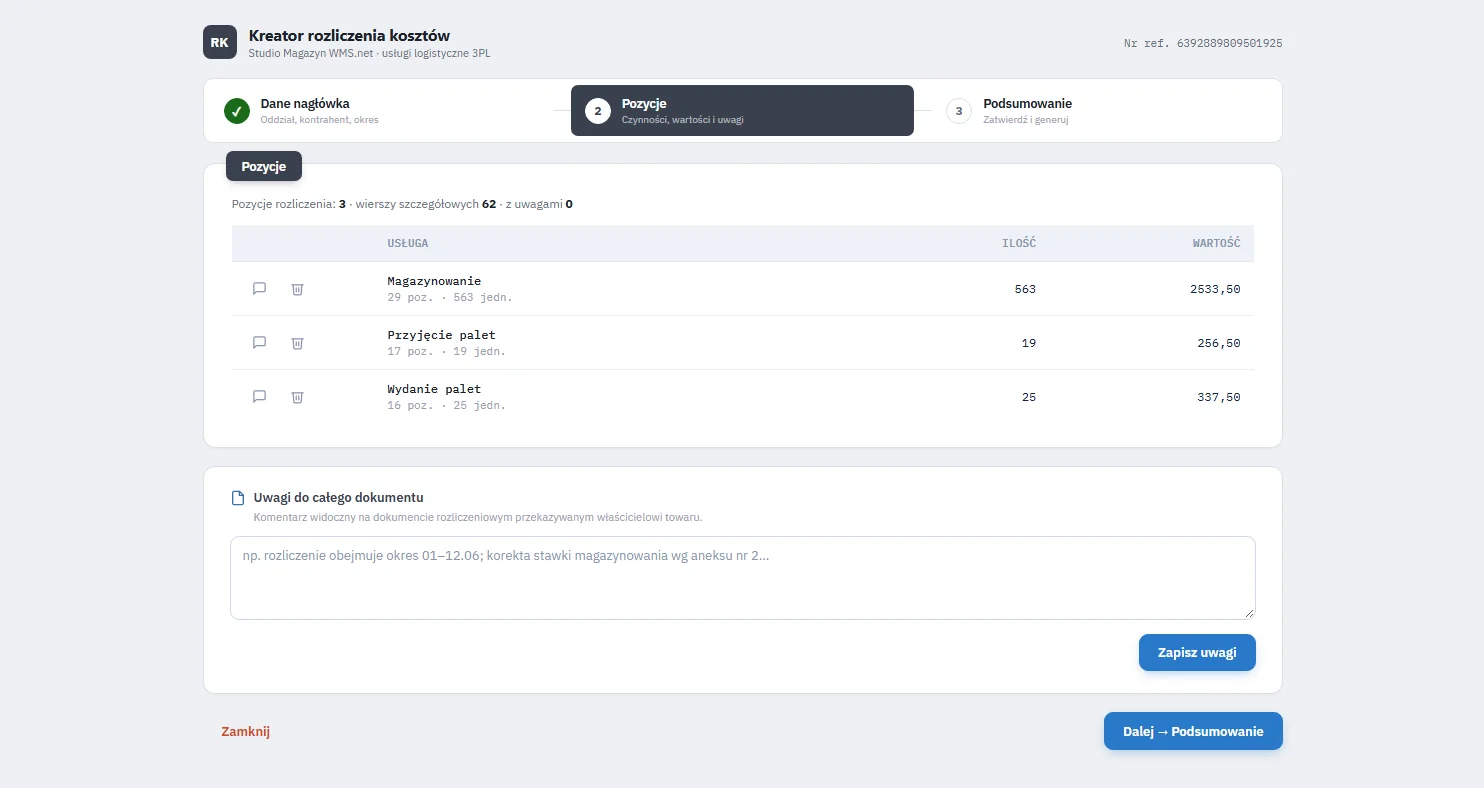Delete the Magazynowanie row
The width and height of the screenshot is (1484, 788).
point(297,289)
